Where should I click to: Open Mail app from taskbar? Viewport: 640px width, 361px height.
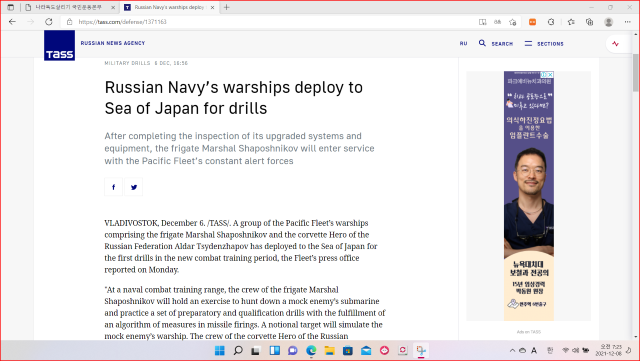click(366, 350)
